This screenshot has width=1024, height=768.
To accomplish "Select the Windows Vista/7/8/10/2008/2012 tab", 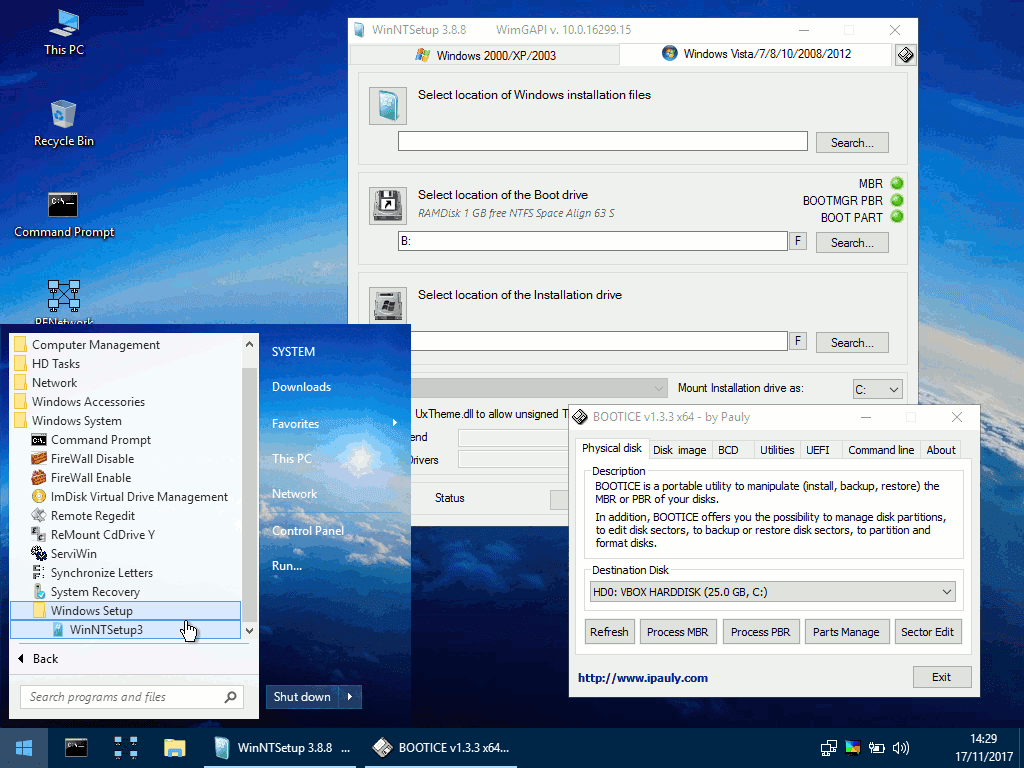I will click(x=756, y=54).
